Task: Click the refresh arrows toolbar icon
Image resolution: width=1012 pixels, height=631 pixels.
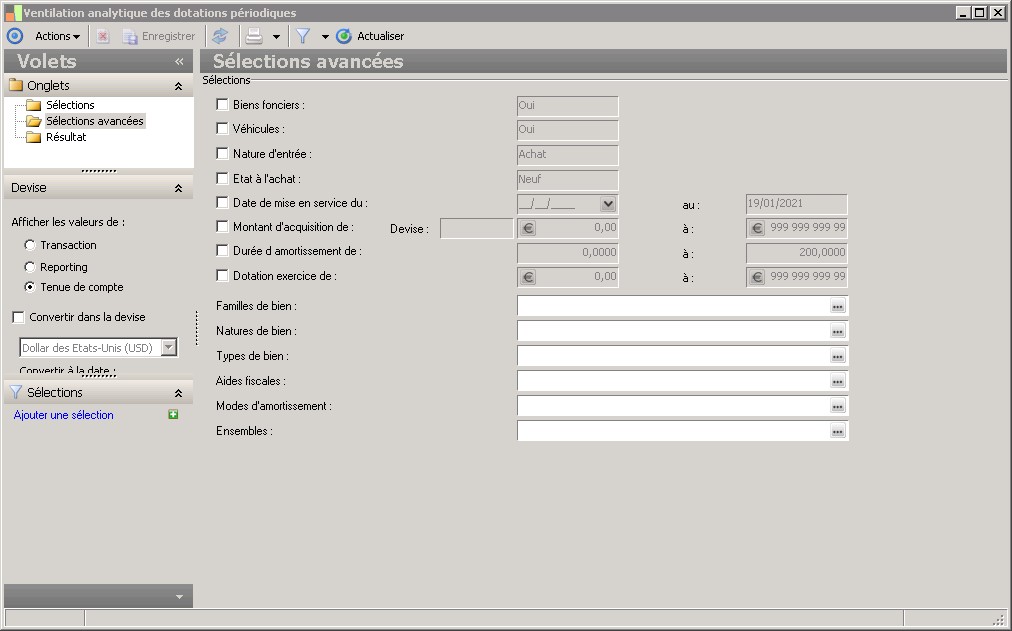Action: 220,36
